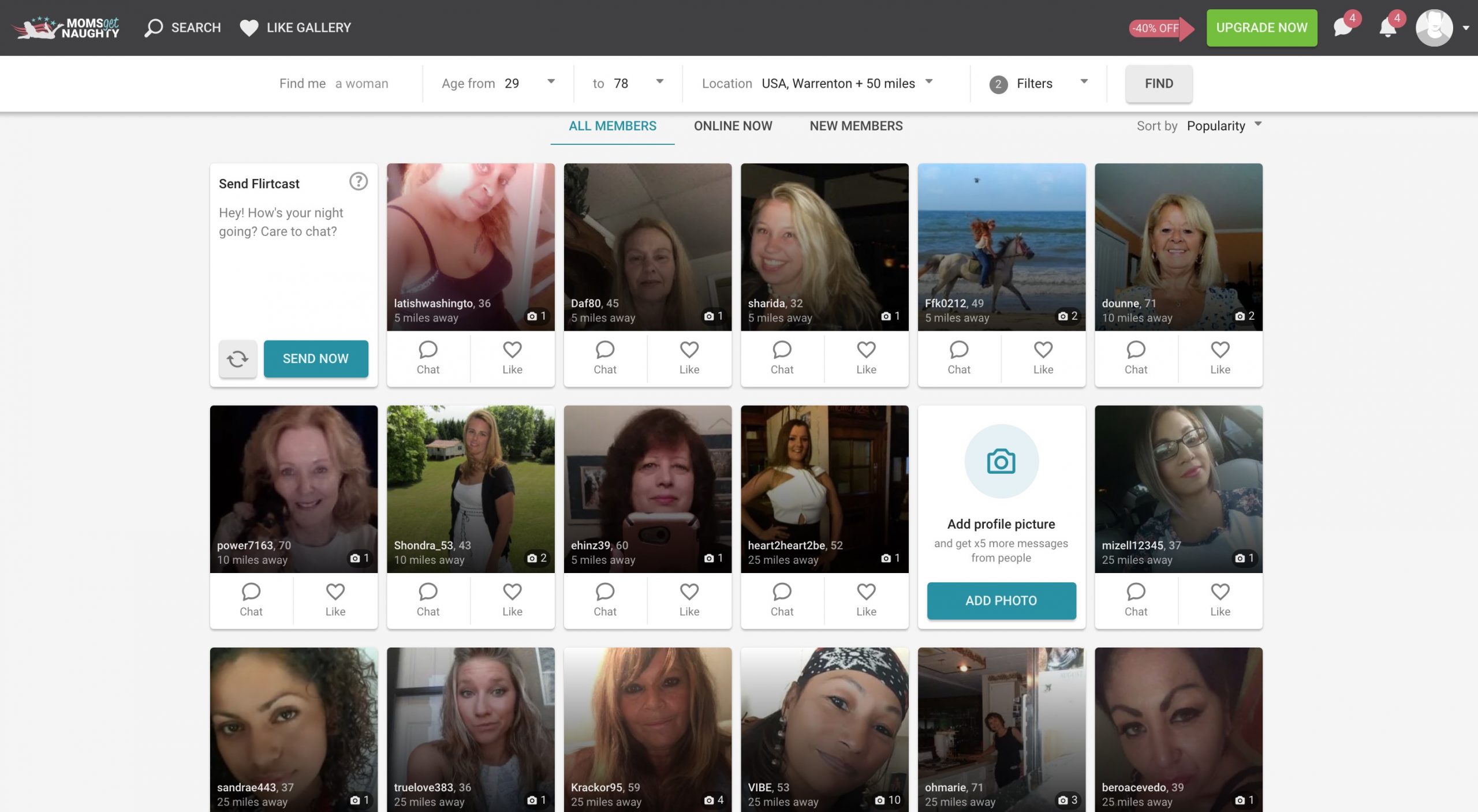The image size is (1478, 812).
Task: Expand the Location dropdown
Action: (x=818, y=83)
